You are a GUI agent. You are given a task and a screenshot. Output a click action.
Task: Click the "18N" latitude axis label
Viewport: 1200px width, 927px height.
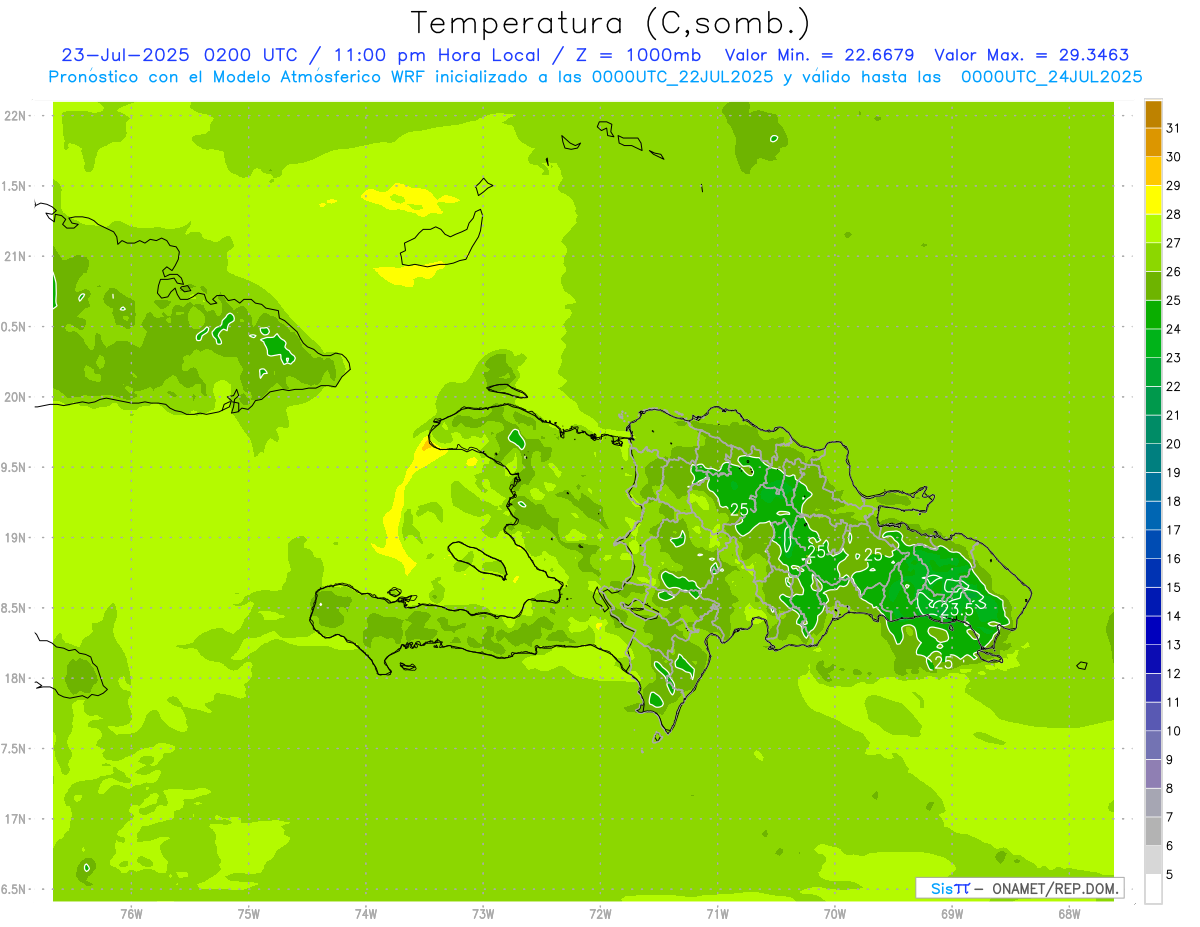14,678
